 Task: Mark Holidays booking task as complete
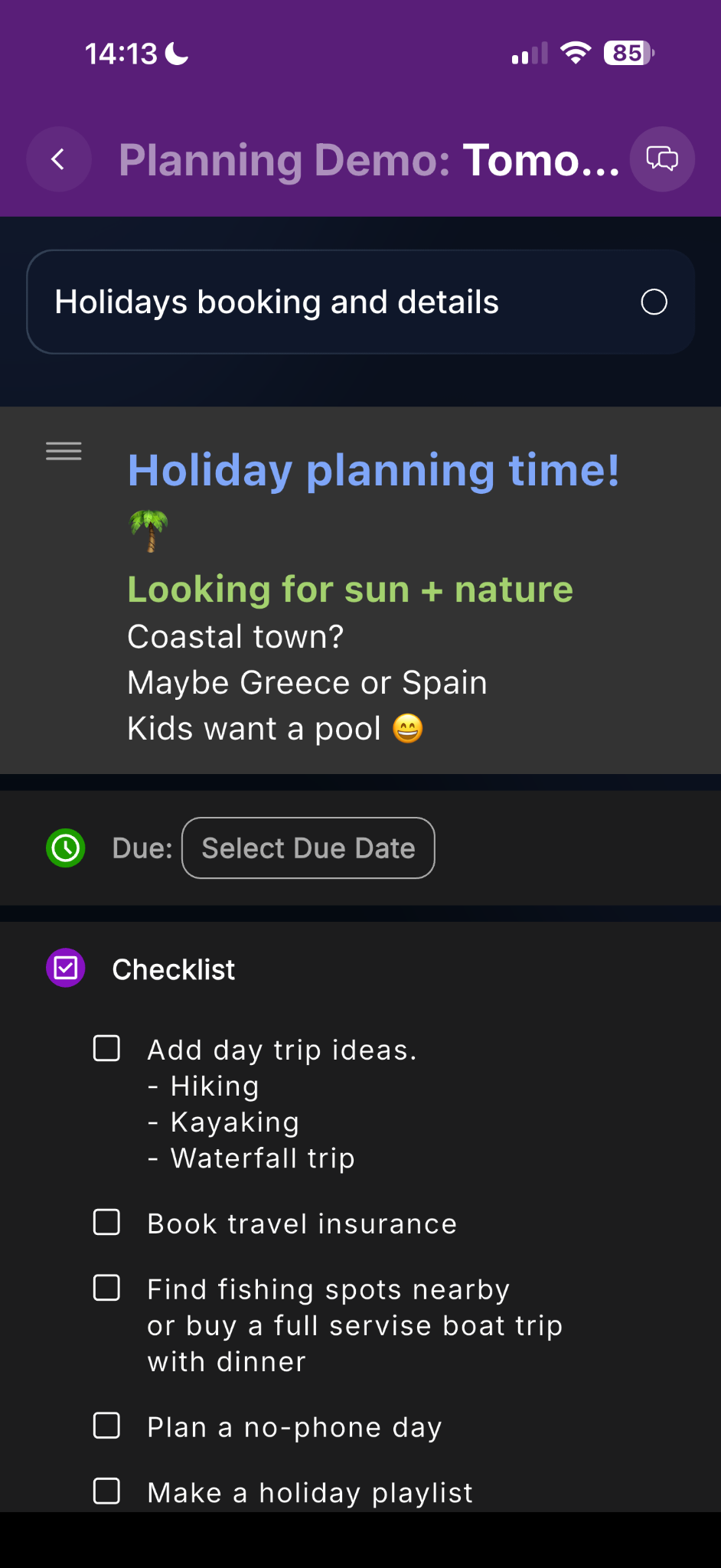(654, 302)
